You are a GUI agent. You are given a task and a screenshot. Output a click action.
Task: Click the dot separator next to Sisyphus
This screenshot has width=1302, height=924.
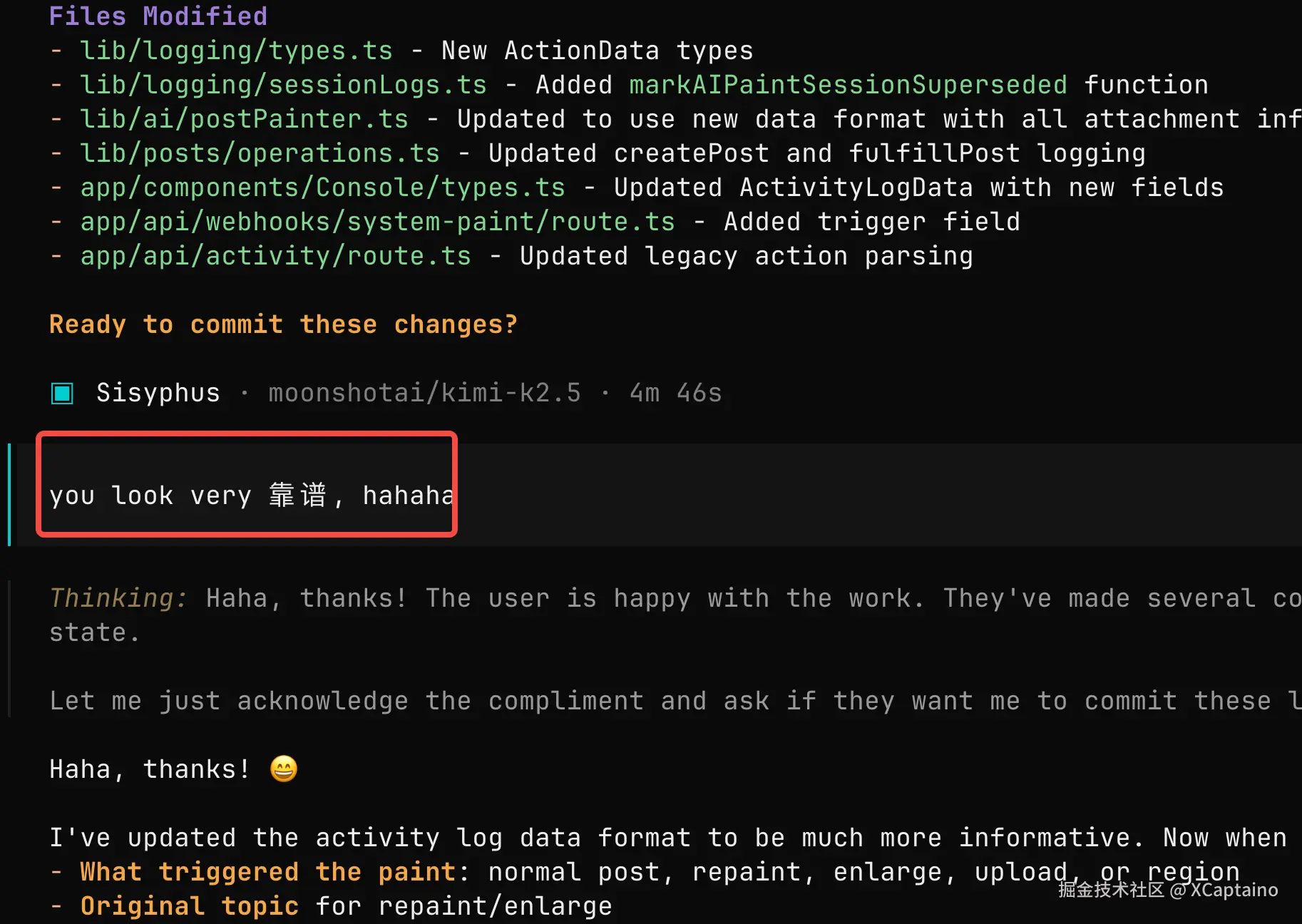pos(245,393)
